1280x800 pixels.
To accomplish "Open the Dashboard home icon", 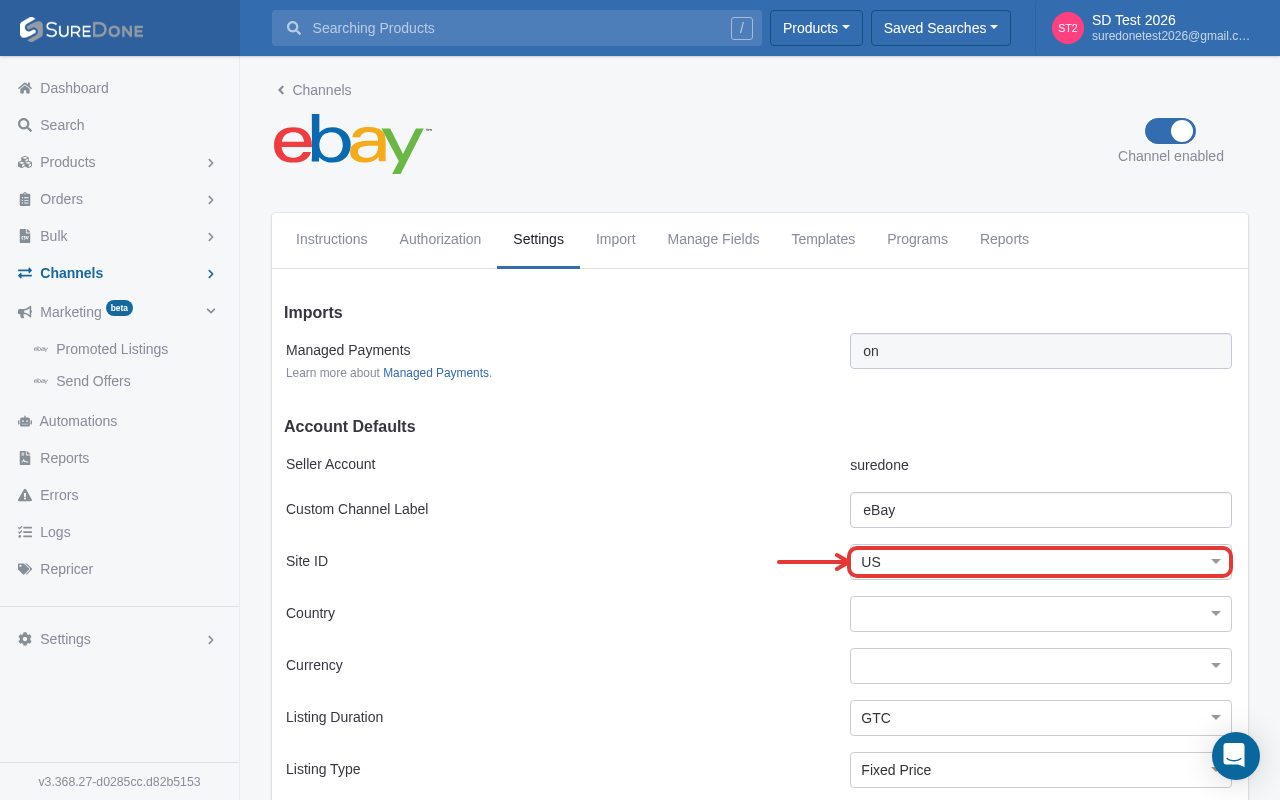I will tap(25, 88).
